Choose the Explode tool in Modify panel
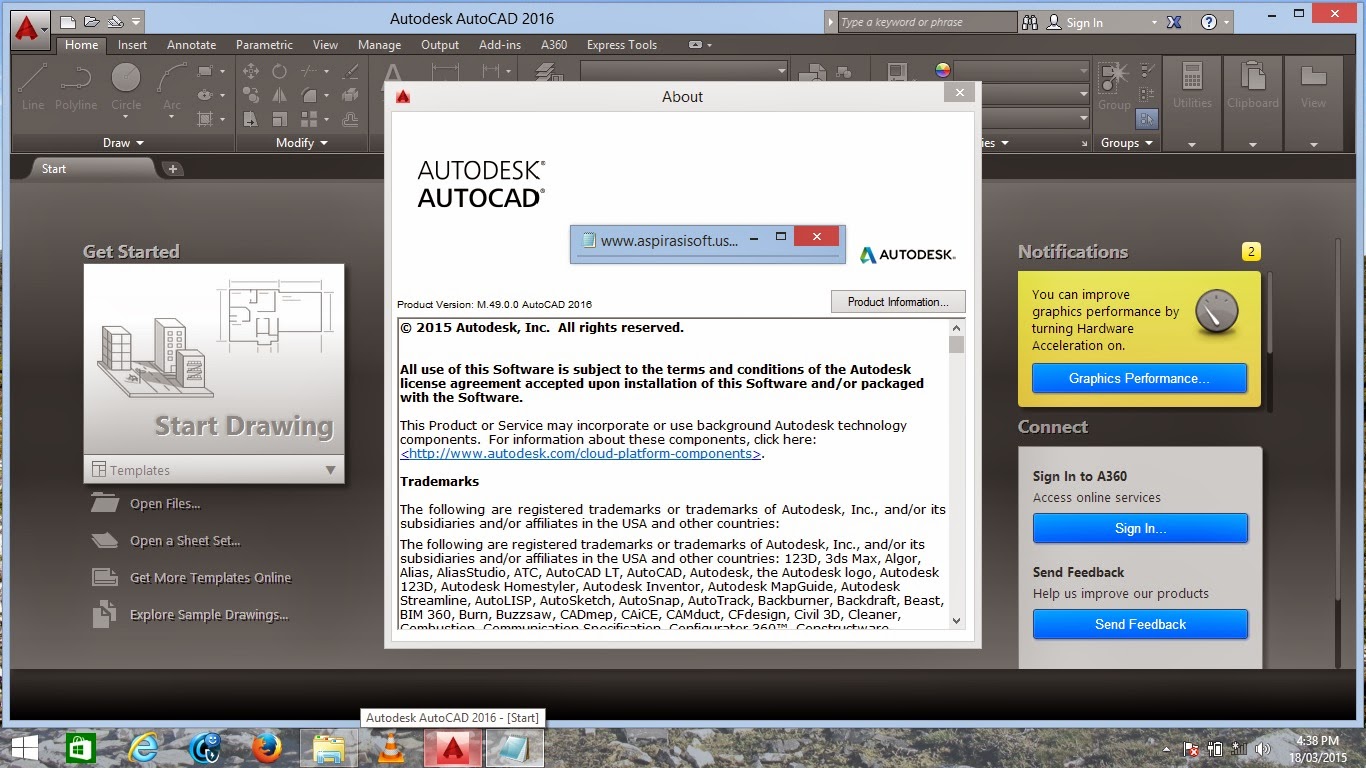This screenshot has width=1366, height=768. pos(351,96)
